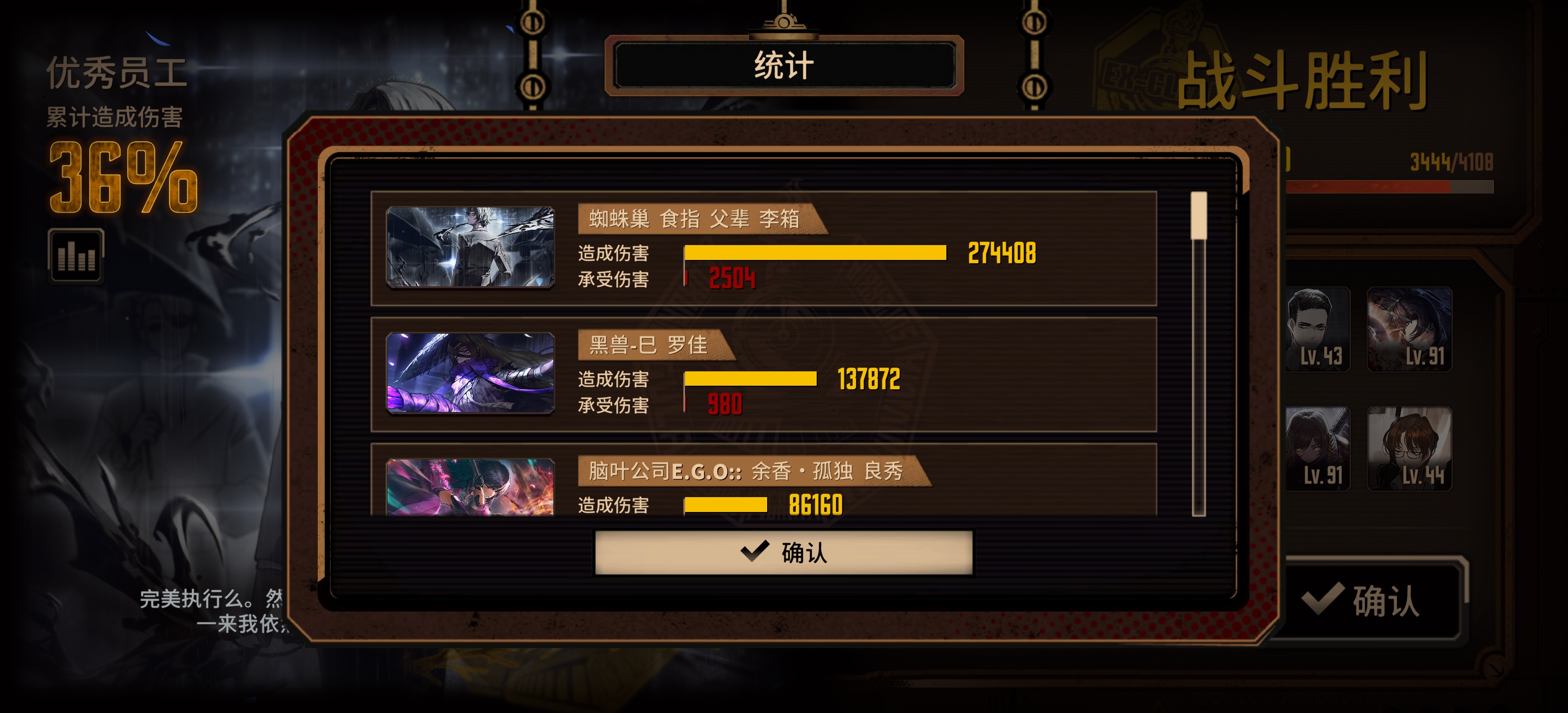Image resolution: width=1568 pixels, height=713 pixels.
Task: Click the checkmark icon in dialog 确认 button
Action: [x=755, y=551]
